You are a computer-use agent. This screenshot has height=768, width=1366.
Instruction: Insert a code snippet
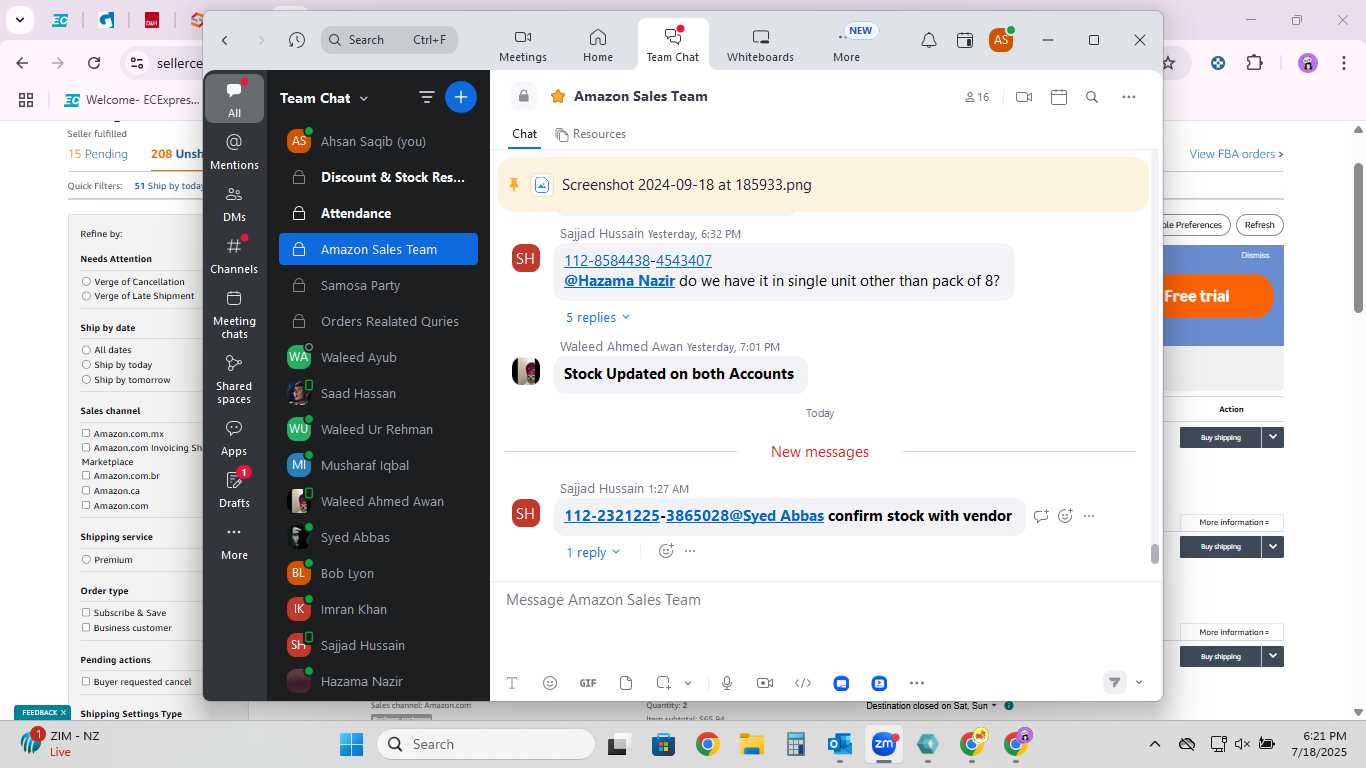tap(803, 683)
